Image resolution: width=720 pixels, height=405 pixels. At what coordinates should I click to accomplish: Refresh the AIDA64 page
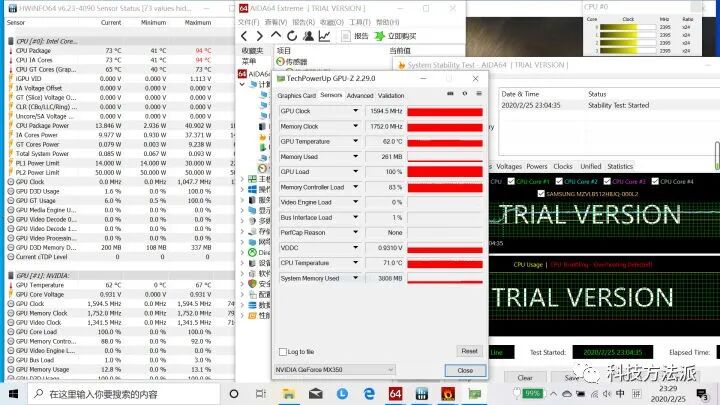(x=292, y=36)
